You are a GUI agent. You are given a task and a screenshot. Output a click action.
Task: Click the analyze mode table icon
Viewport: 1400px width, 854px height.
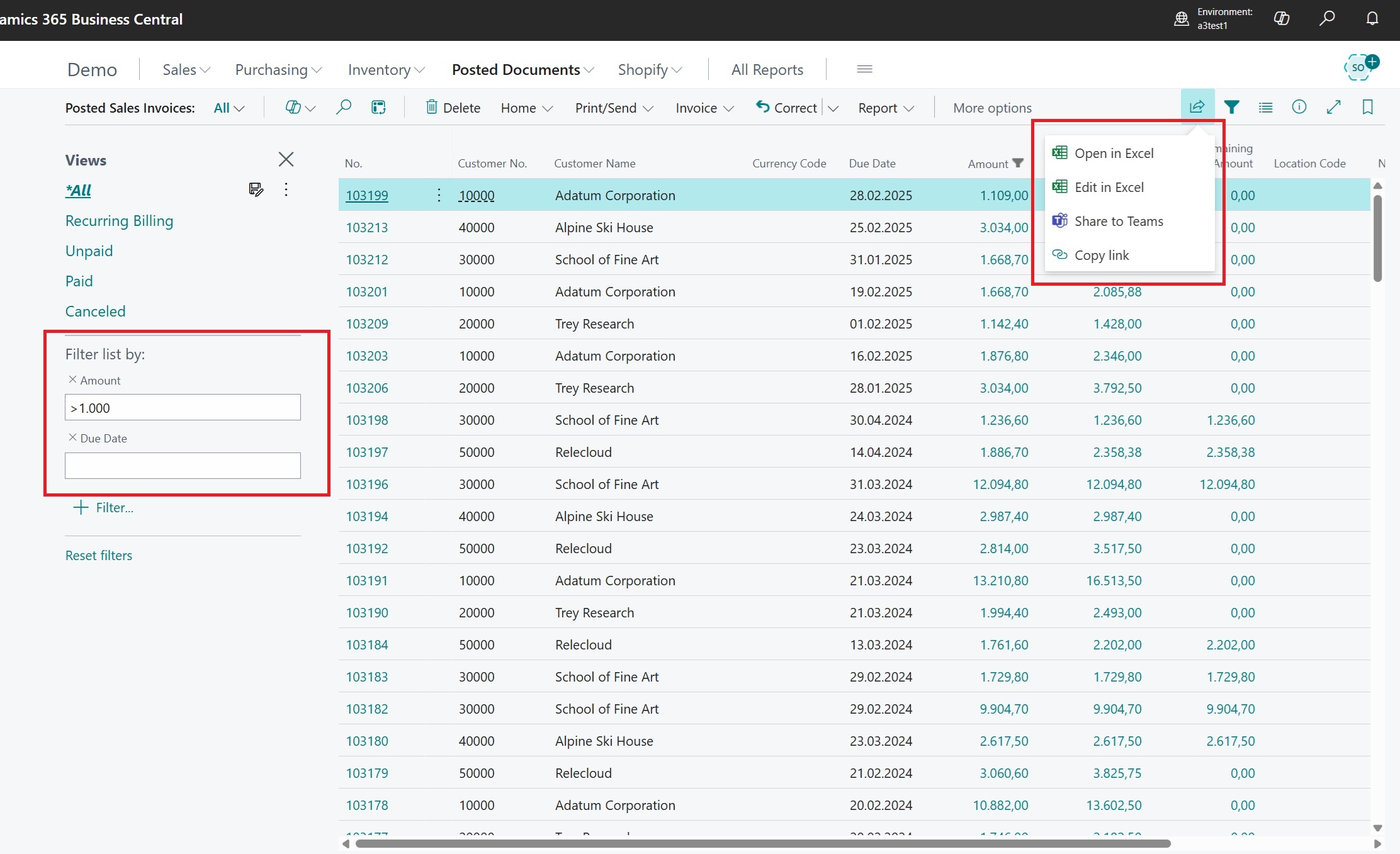pos(378,108)
